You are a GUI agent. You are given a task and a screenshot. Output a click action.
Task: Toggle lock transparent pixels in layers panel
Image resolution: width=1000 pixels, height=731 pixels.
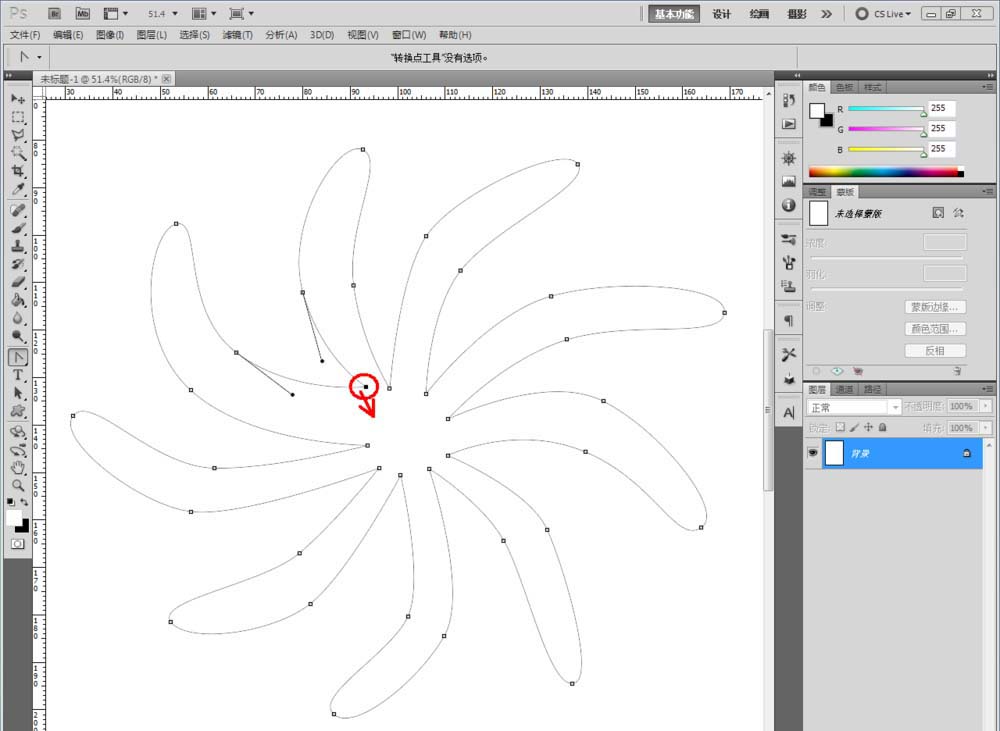click(840, 427)
